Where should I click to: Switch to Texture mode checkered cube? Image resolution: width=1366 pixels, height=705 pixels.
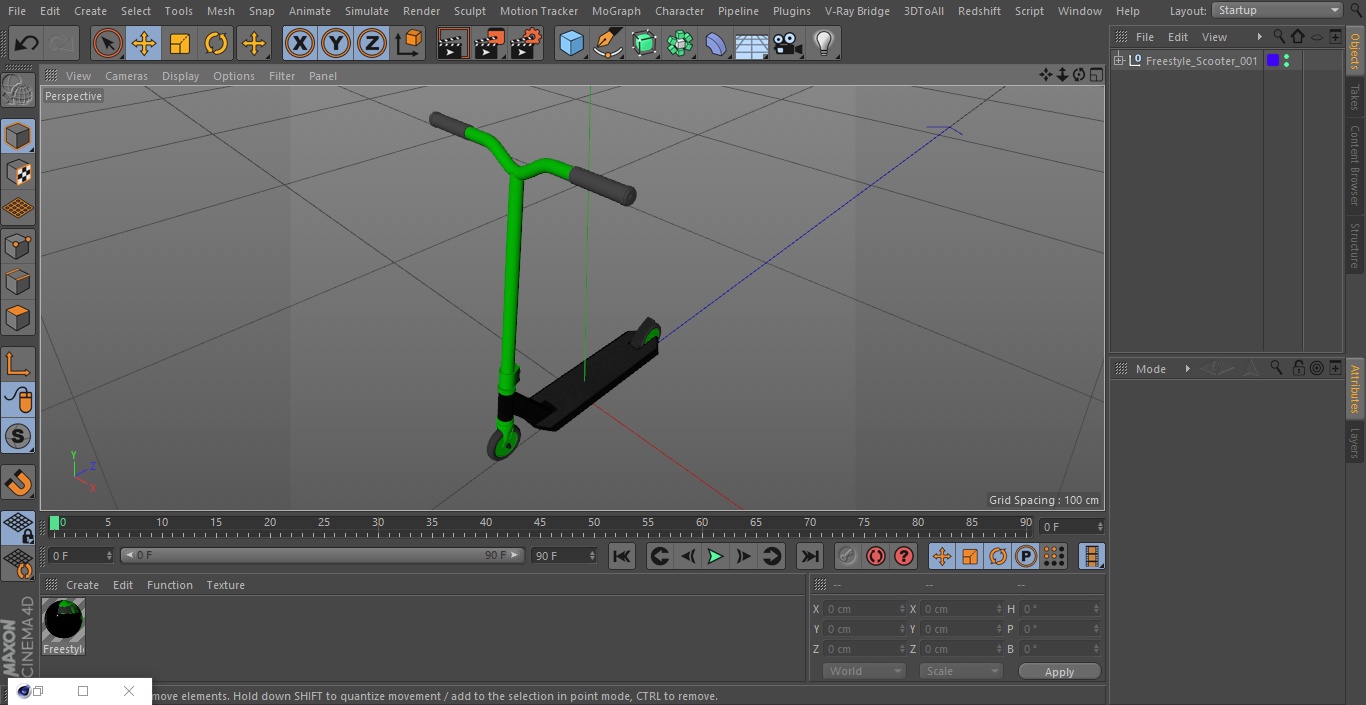point(18,173)
